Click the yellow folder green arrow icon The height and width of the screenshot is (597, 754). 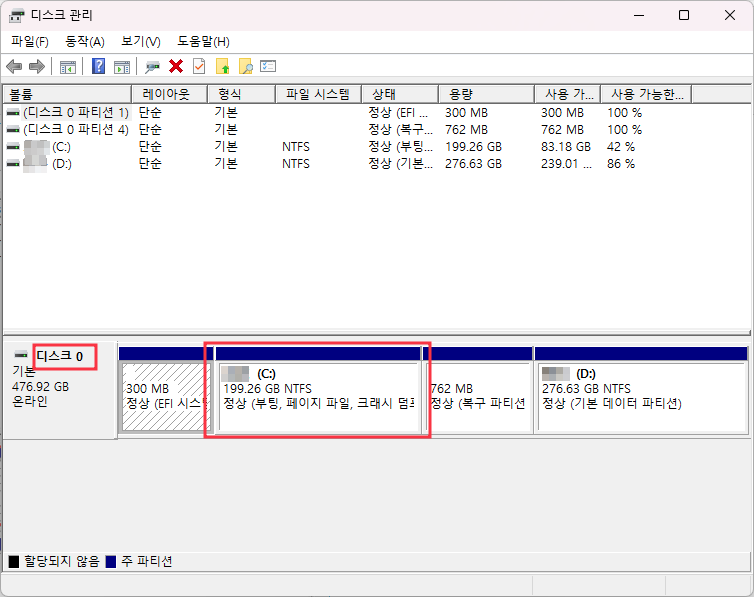point(223,66)
